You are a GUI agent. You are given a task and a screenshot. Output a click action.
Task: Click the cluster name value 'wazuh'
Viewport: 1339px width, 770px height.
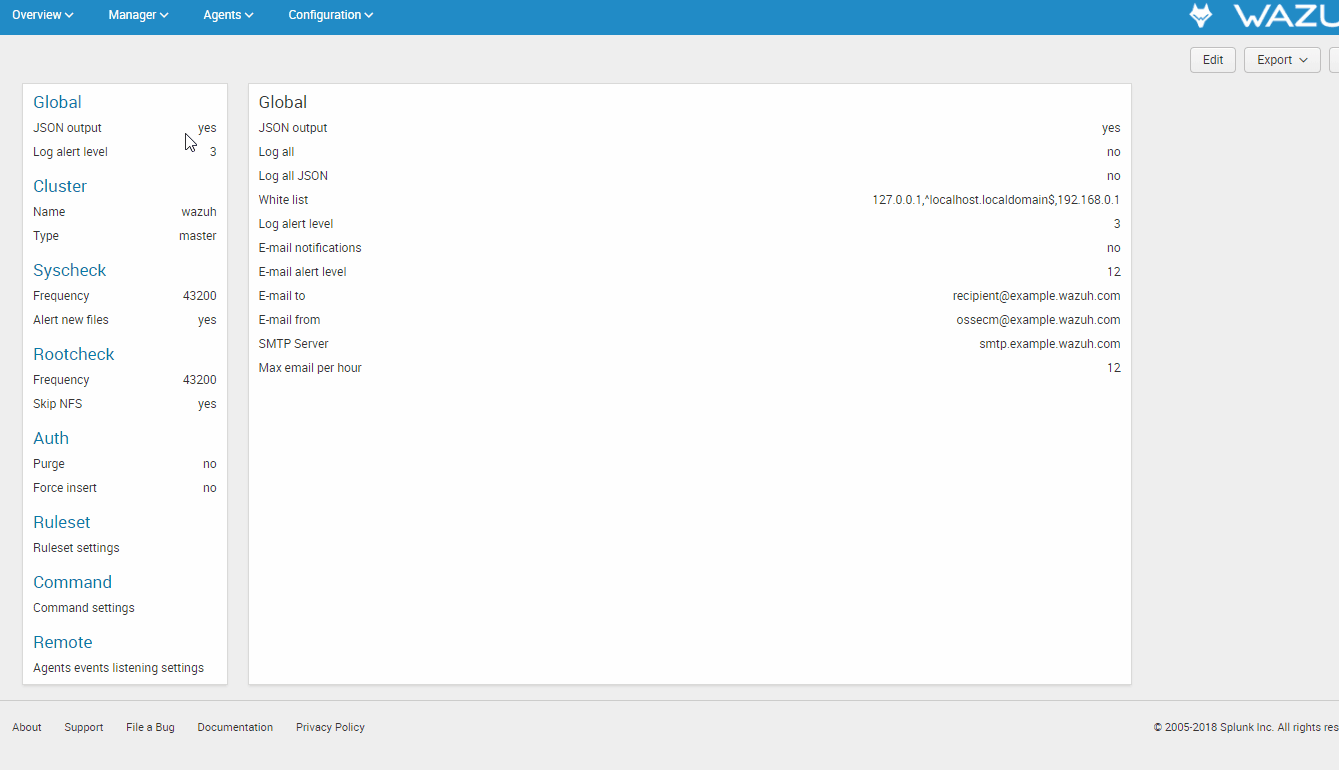[x=199, y=212]
